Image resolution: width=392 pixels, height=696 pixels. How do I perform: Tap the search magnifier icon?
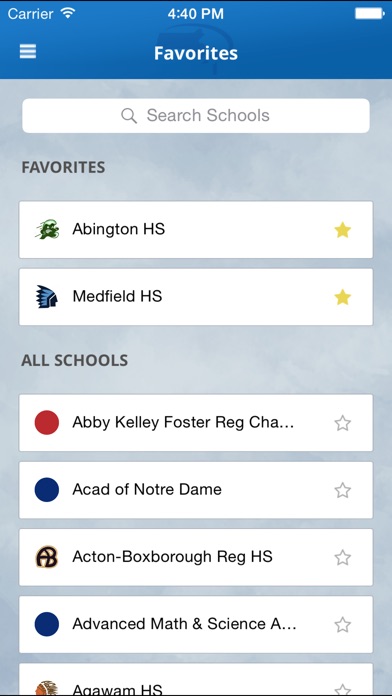129,116
